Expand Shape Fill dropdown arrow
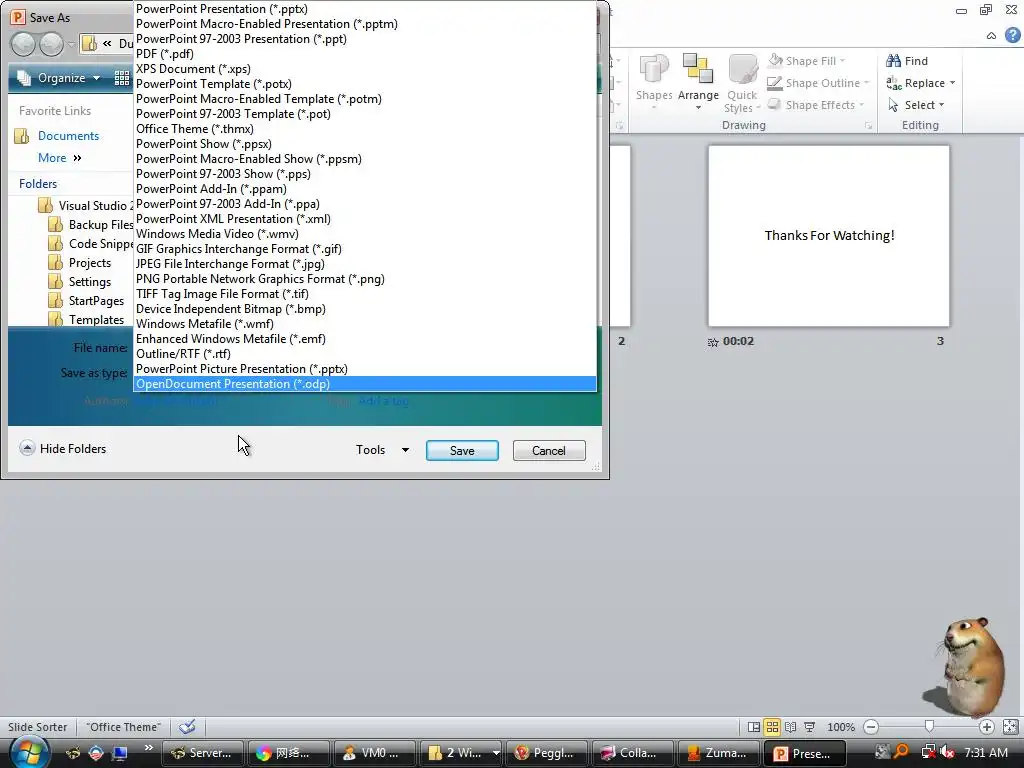The width and height of the screenshot is (1024, 768). [x=842, y=61]
